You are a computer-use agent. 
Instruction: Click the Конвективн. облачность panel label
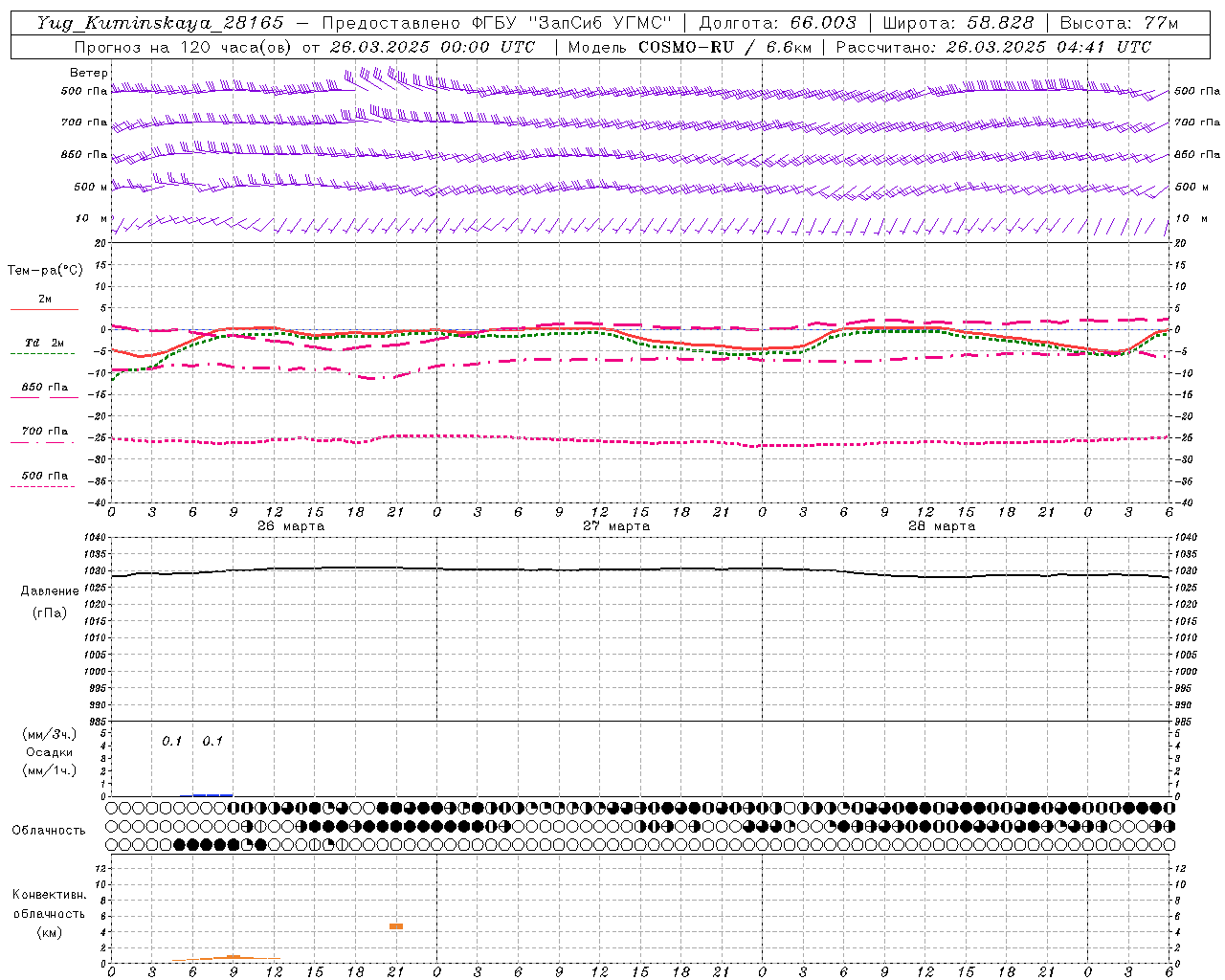click(49, 904)
